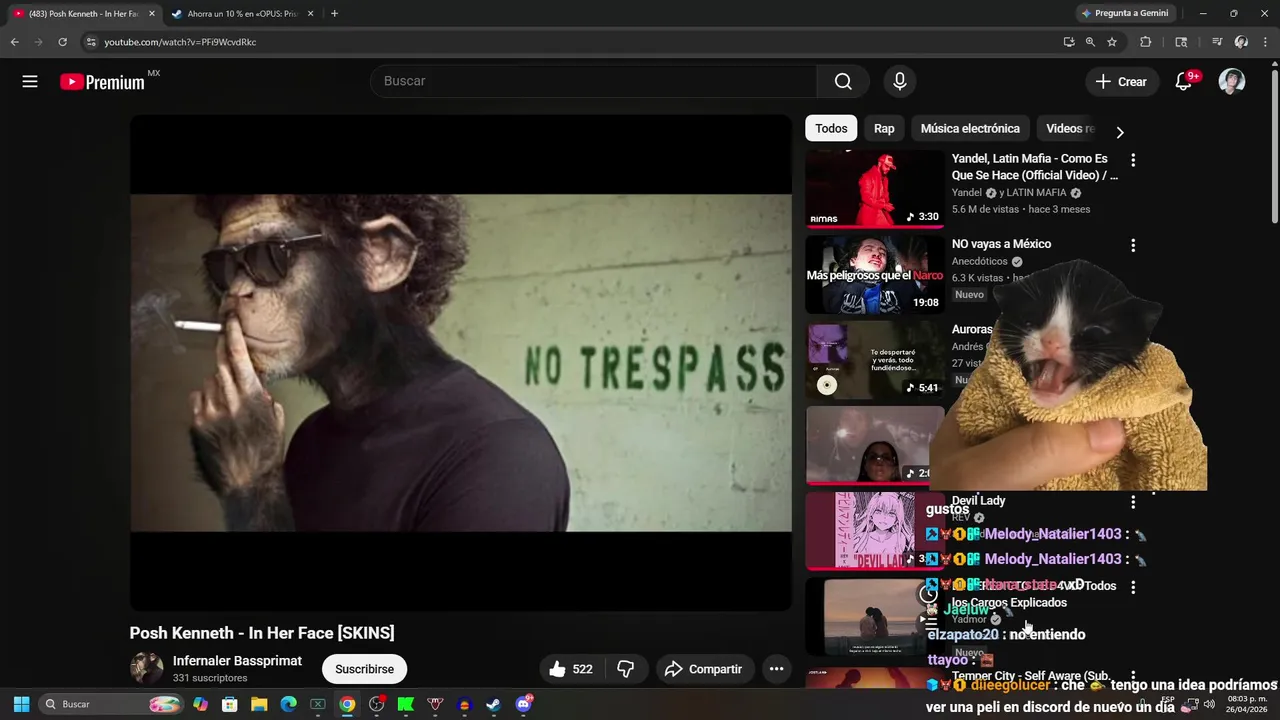The height and width of the screenshot is (720, 1280).
Task: Show more filter chips with right arrow
Action: (x=1119, y=132)
